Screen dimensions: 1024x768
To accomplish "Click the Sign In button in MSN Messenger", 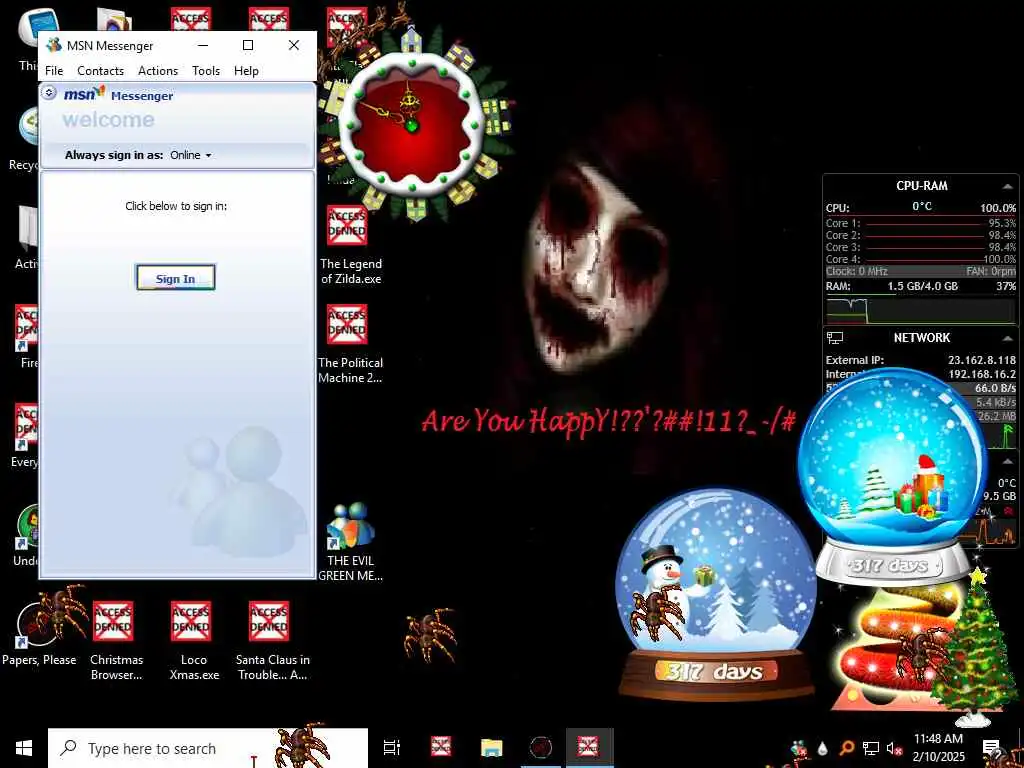I will pos(175,278).
